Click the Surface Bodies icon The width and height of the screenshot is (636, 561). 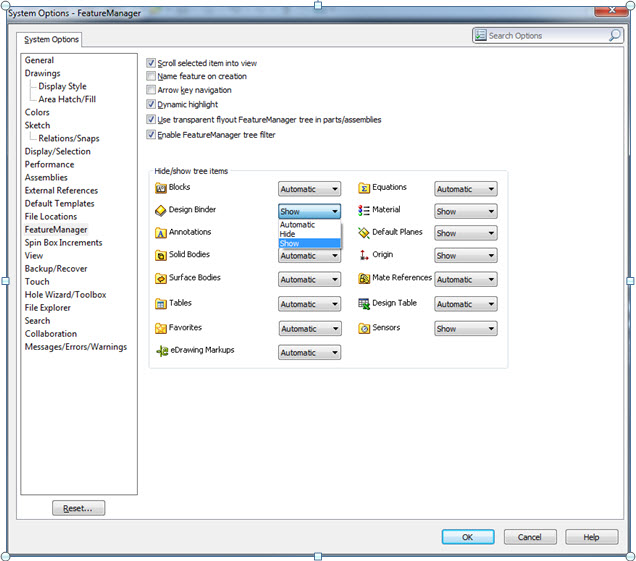click(x=161, y=278)
